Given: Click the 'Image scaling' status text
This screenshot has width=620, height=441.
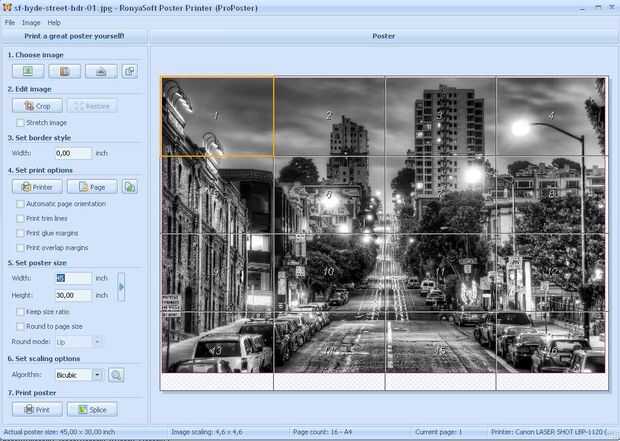Looking at the screenshot, I should [207, 432].
